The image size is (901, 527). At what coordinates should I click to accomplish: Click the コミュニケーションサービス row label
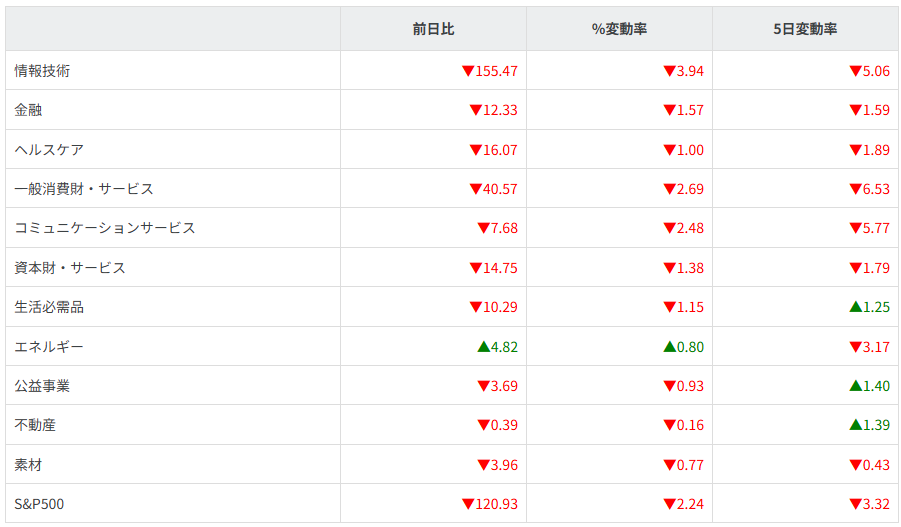pyautogui.click(x=105, y=228)
